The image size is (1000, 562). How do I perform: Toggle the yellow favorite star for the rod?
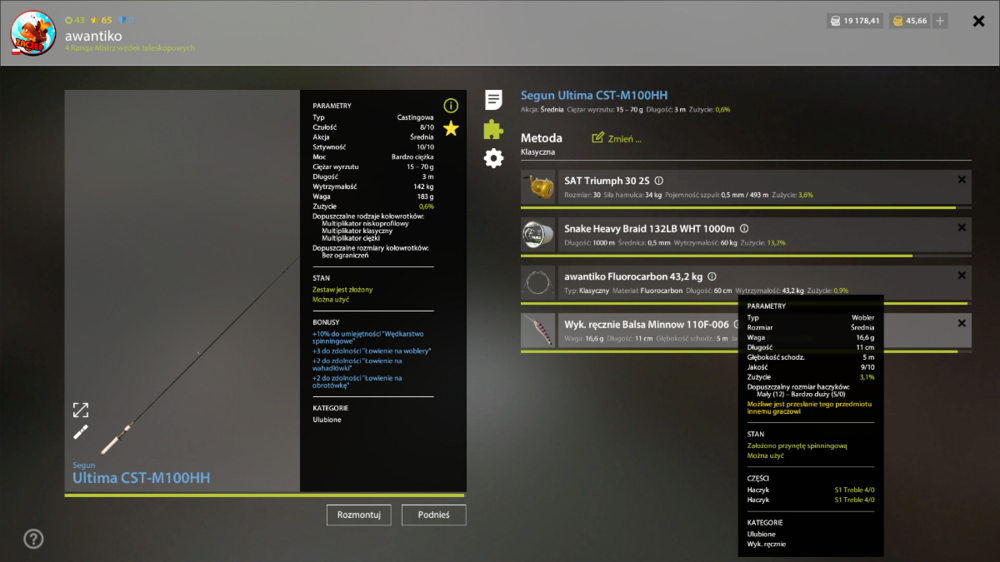click(451, 129)
